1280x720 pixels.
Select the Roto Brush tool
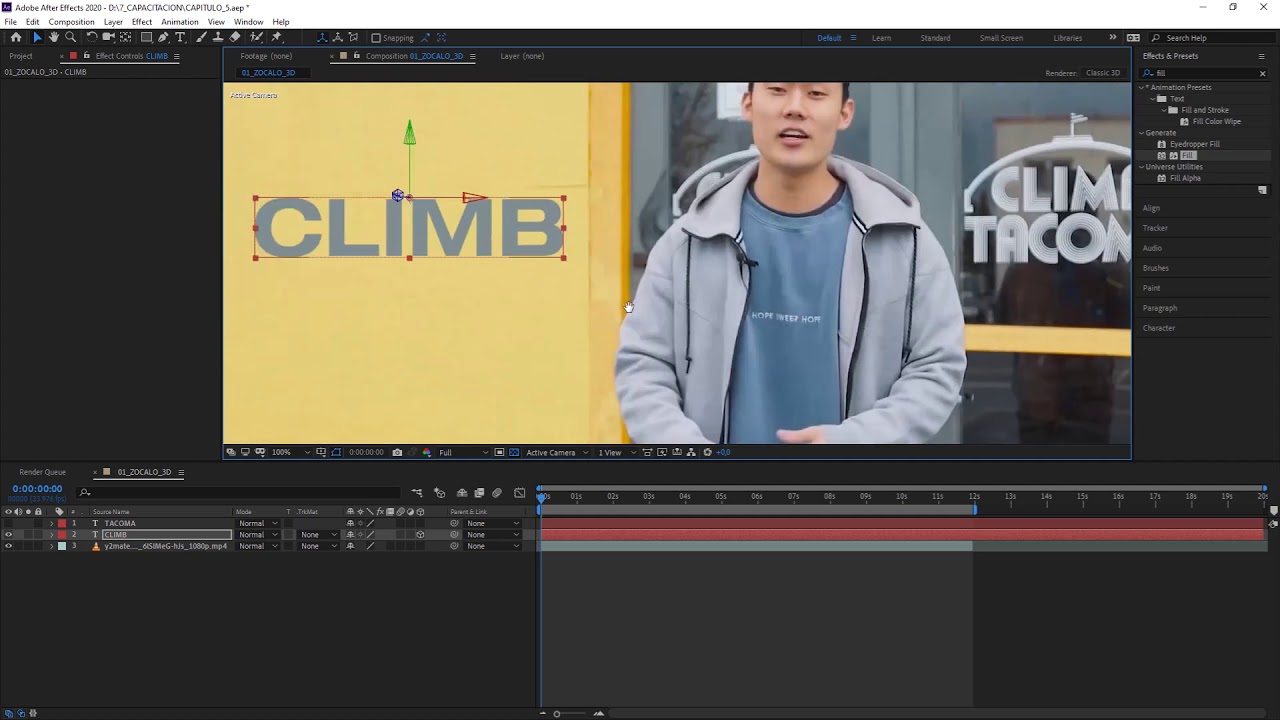click(x=257, y=37)
